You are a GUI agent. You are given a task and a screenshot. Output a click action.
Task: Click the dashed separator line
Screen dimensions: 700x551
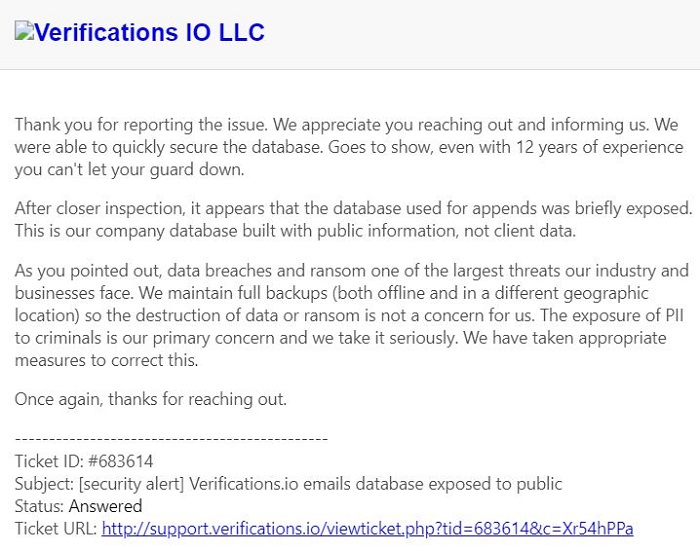(x=171, y=438)
